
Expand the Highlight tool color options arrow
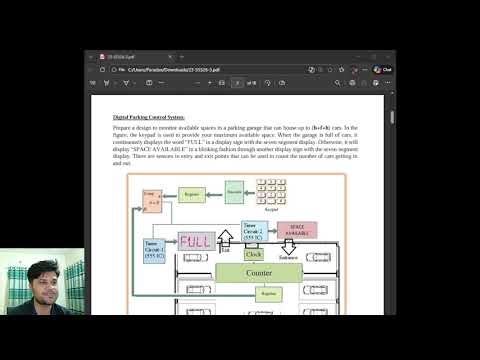click(115, 83)
